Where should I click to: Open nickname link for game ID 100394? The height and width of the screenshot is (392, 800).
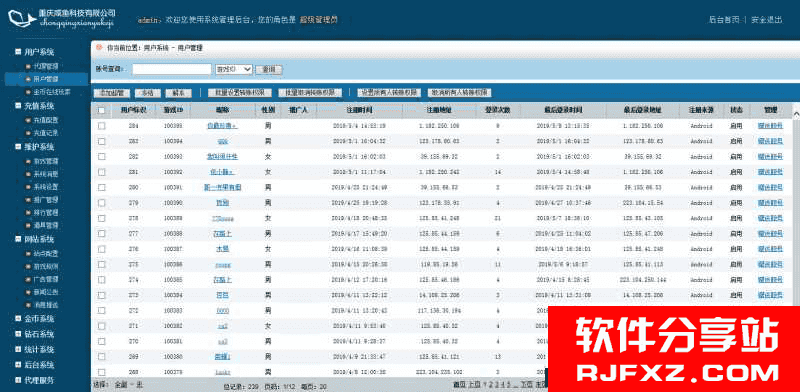coord(222,141)
